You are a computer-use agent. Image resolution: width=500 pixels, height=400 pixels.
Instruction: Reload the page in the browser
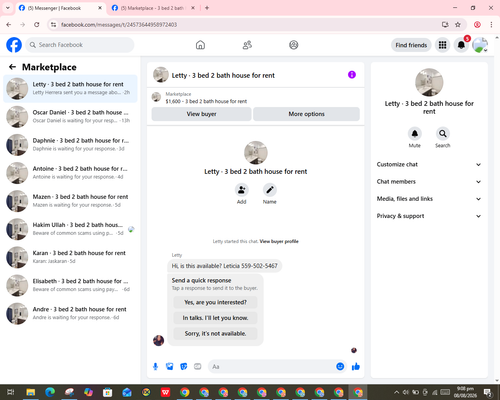(37, 25)
